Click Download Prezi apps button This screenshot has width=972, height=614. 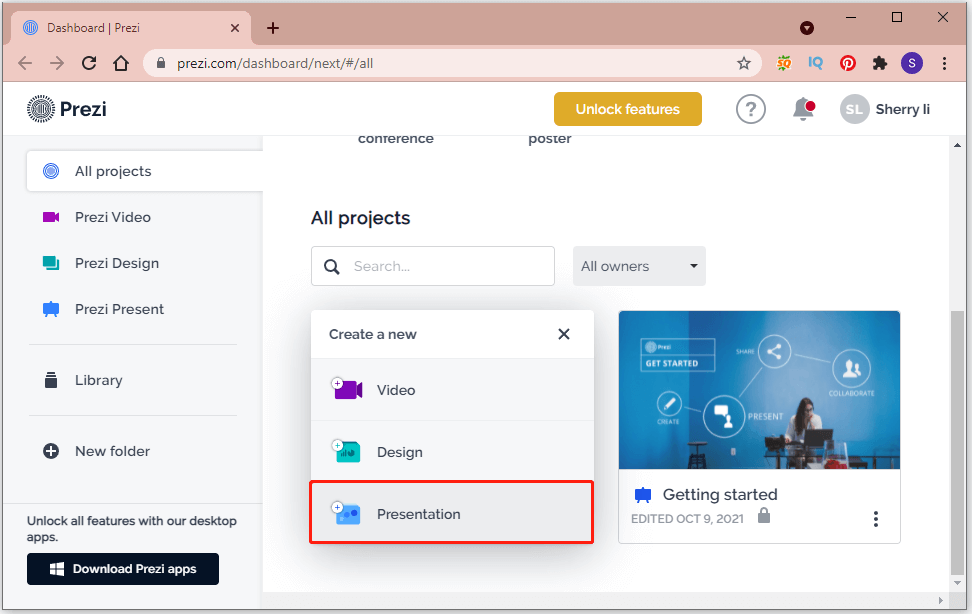[x=123, y=569]
